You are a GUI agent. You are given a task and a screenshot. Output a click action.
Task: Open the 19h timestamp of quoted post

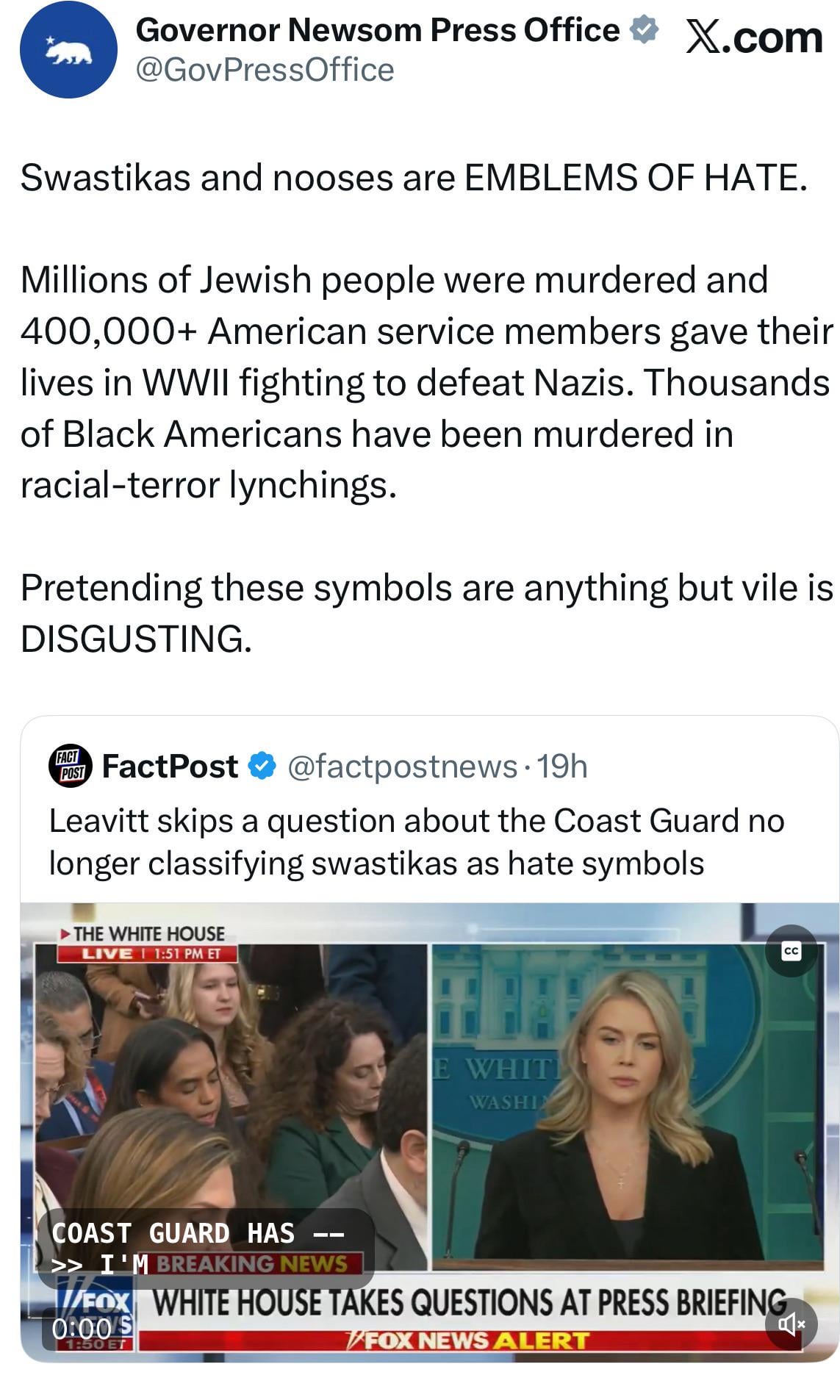point(562,767)
